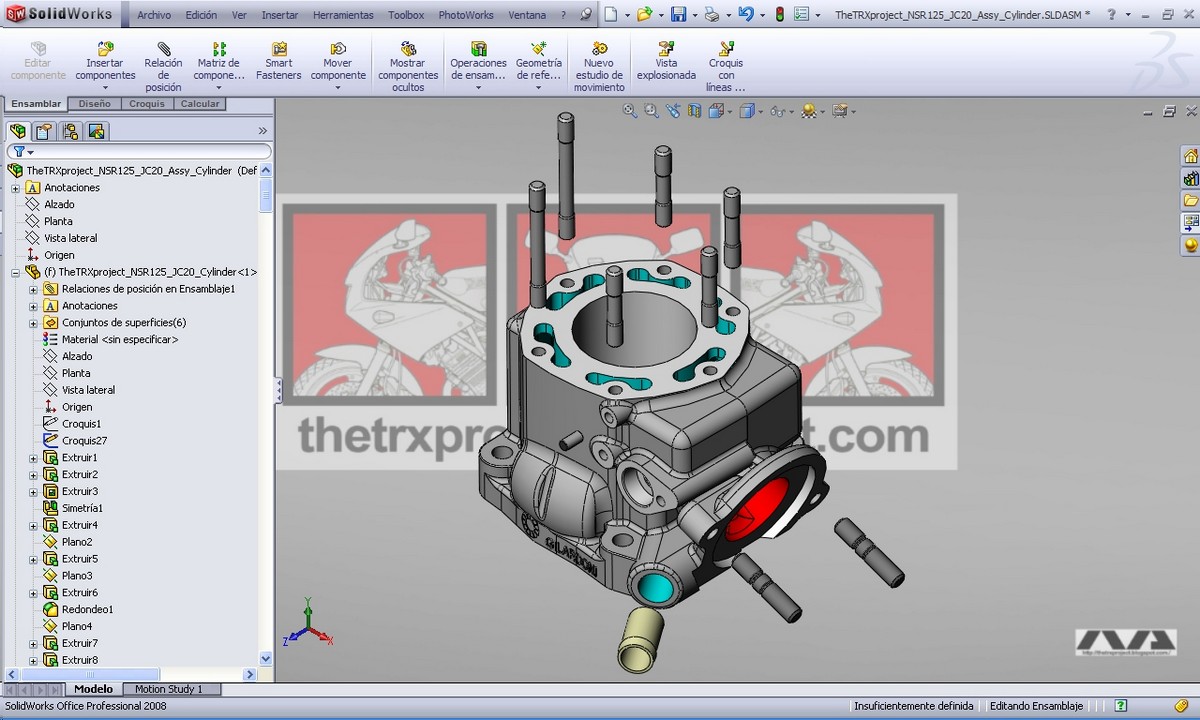Click the Save diskette icon

pos(678,15)
